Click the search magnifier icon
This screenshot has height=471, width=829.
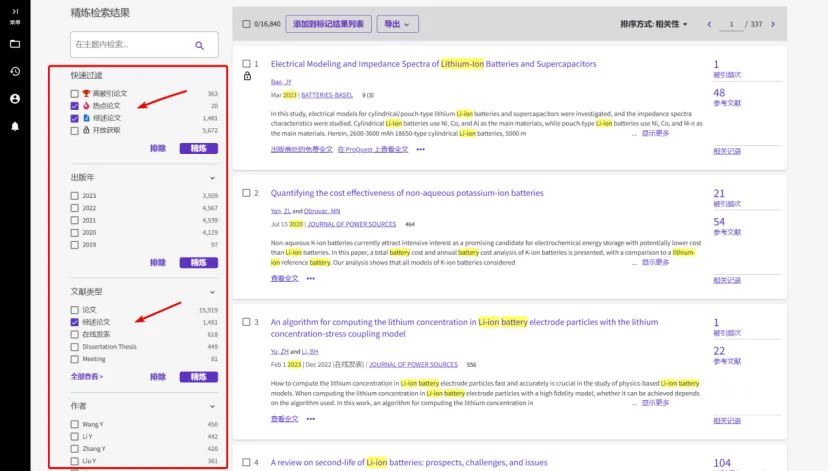click(199, 45)
